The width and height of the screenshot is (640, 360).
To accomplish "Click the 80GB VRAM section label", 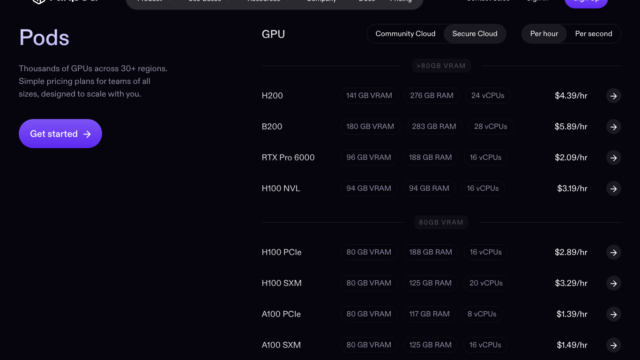I will [x=441, y=222].
